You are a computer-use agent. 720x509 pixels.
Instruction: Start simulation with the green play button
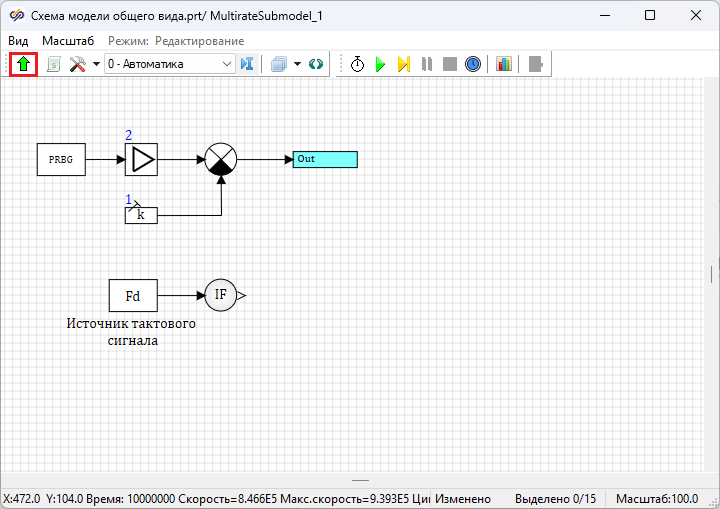[x=380, y=64]
